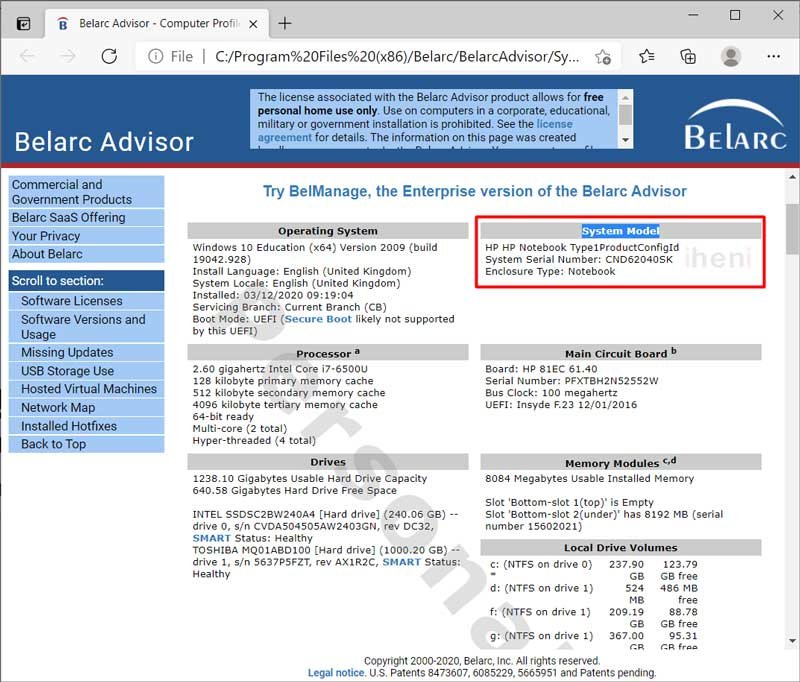Click the Memory Modules footnote d marker
The height and width of the screenshot is (682, 800).
(x=673, y=460)
